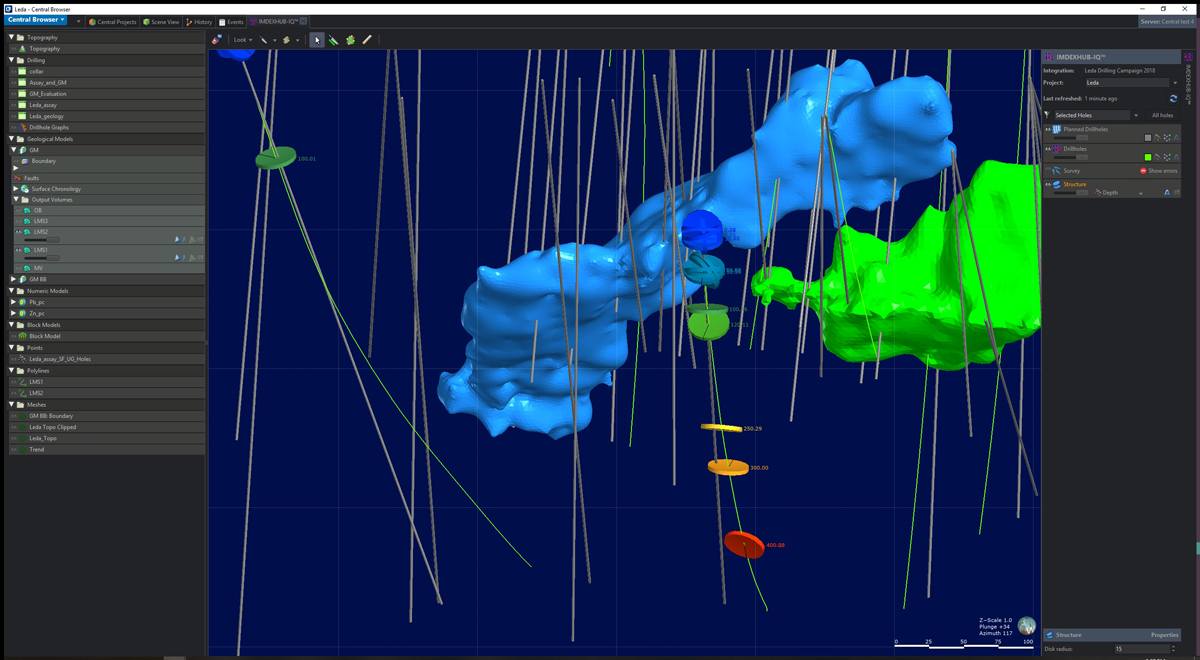Screen dimensions: 1200x660
Task: Collapse the Numeric Models folder
Action: click(11, 291)
